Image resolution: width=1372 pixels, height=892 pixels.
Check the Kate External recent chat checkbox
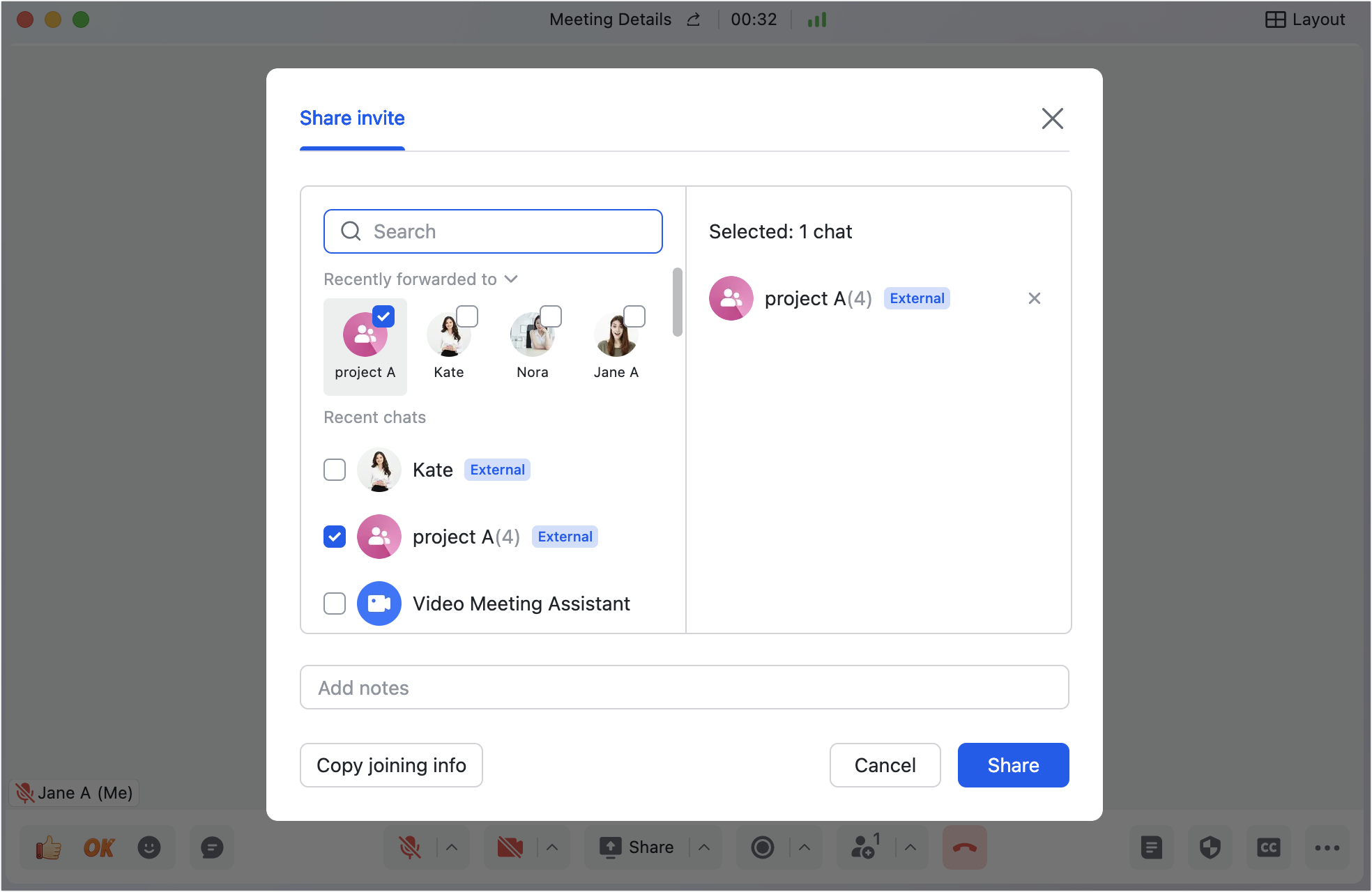pyautogui.click(x=335, y=470)
